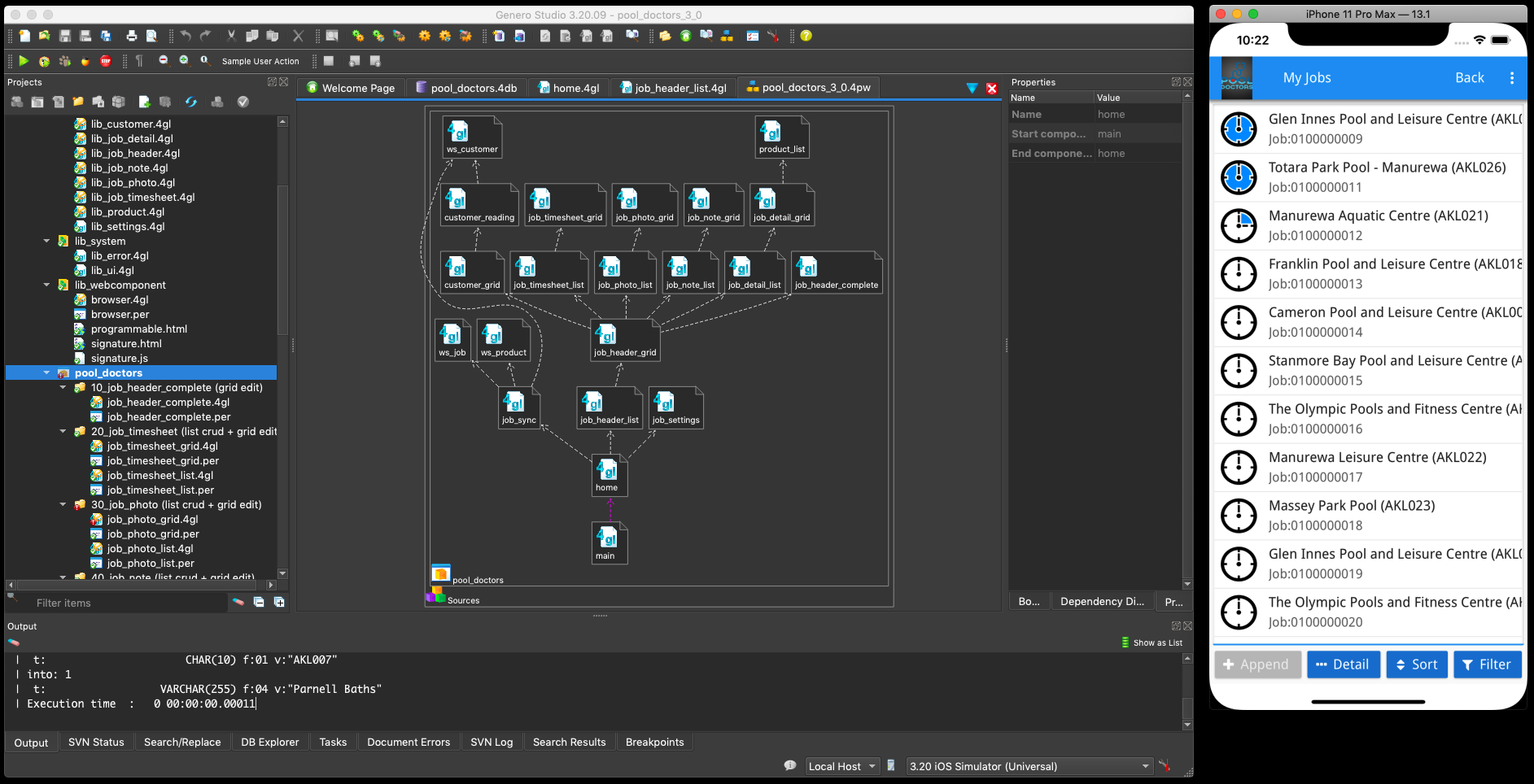The image size is (1534, 784).
Task: Toggle whitespace display with the pilcrow icon
Action: (x=139, y=61)
